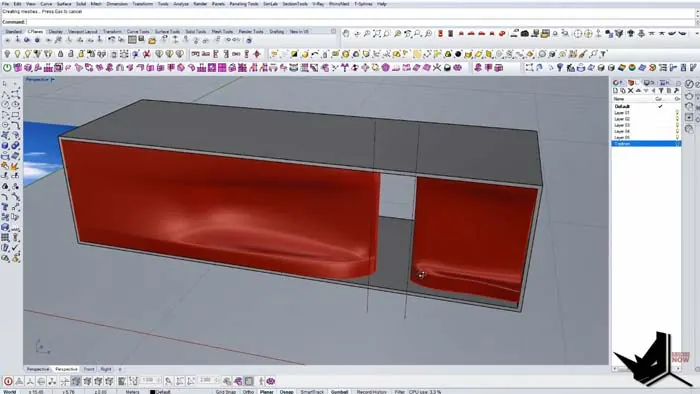Open the Paneling Tools menu

click(x=244, y=4)
